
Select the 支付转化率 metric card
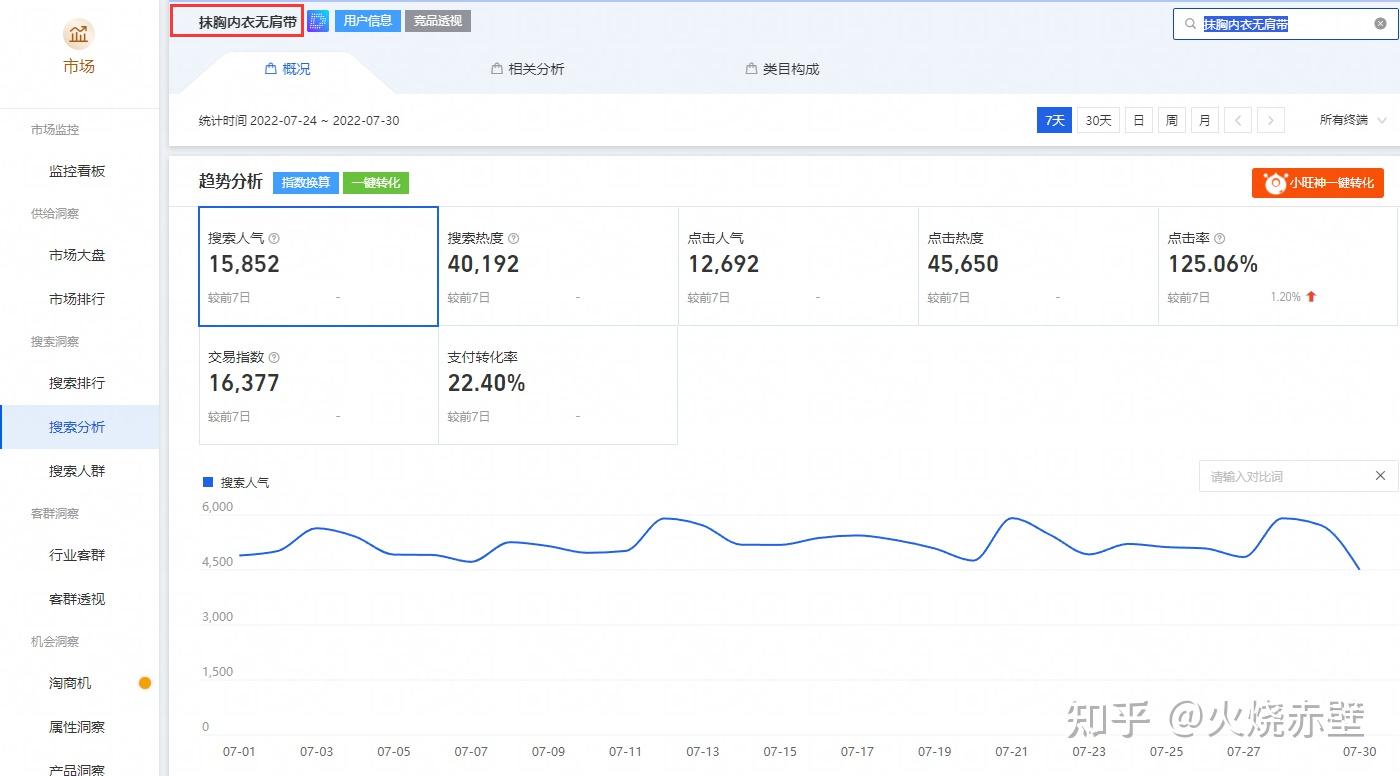558,385
